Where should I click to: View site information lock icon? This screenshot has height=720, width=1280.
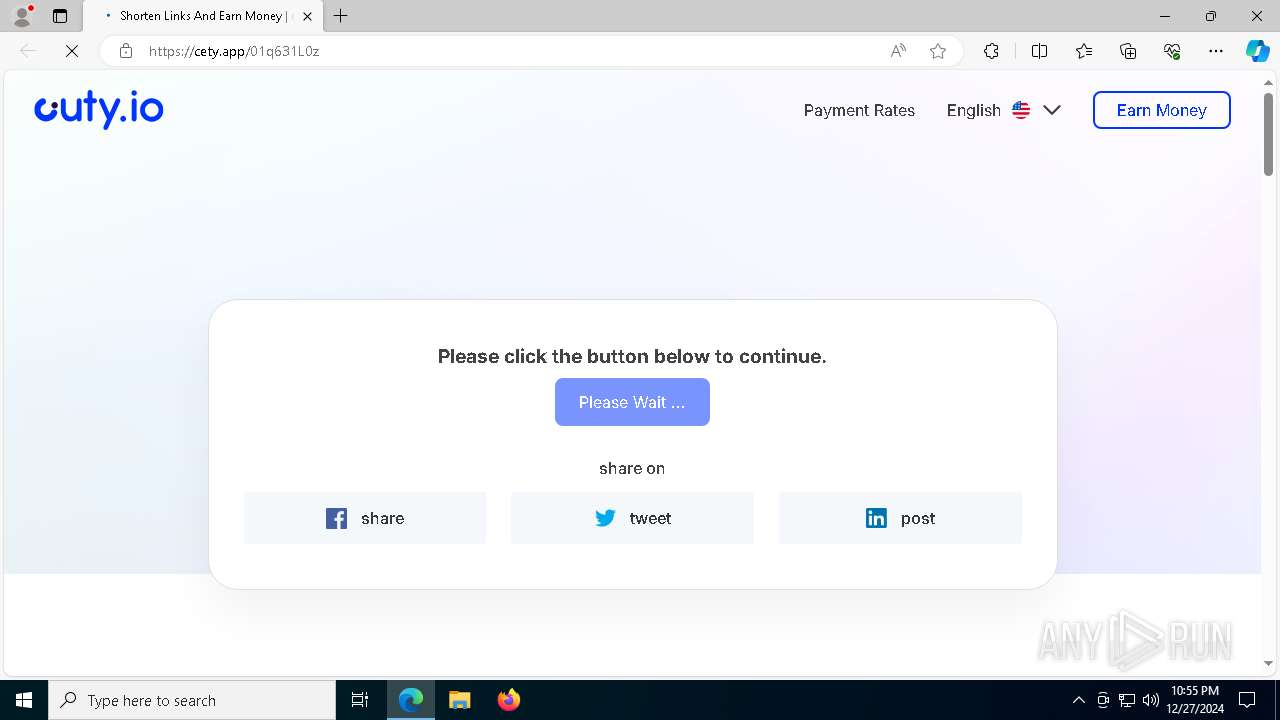[126, 51]
